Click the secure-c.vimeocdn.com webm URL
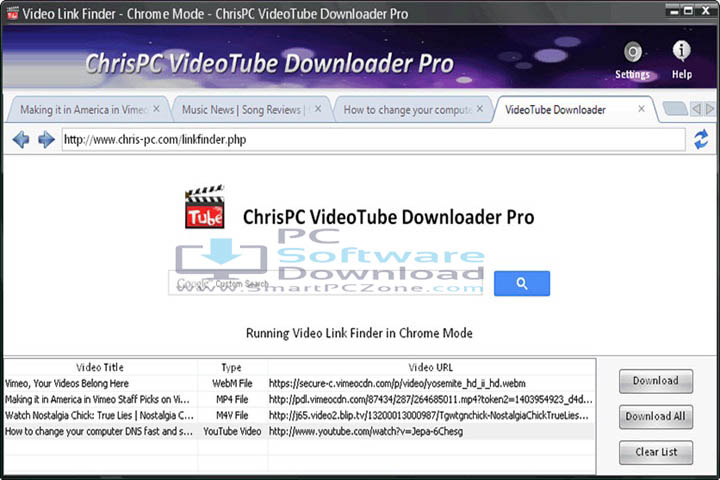This screenshot has width=720, height=480. (x=397, y=384)
